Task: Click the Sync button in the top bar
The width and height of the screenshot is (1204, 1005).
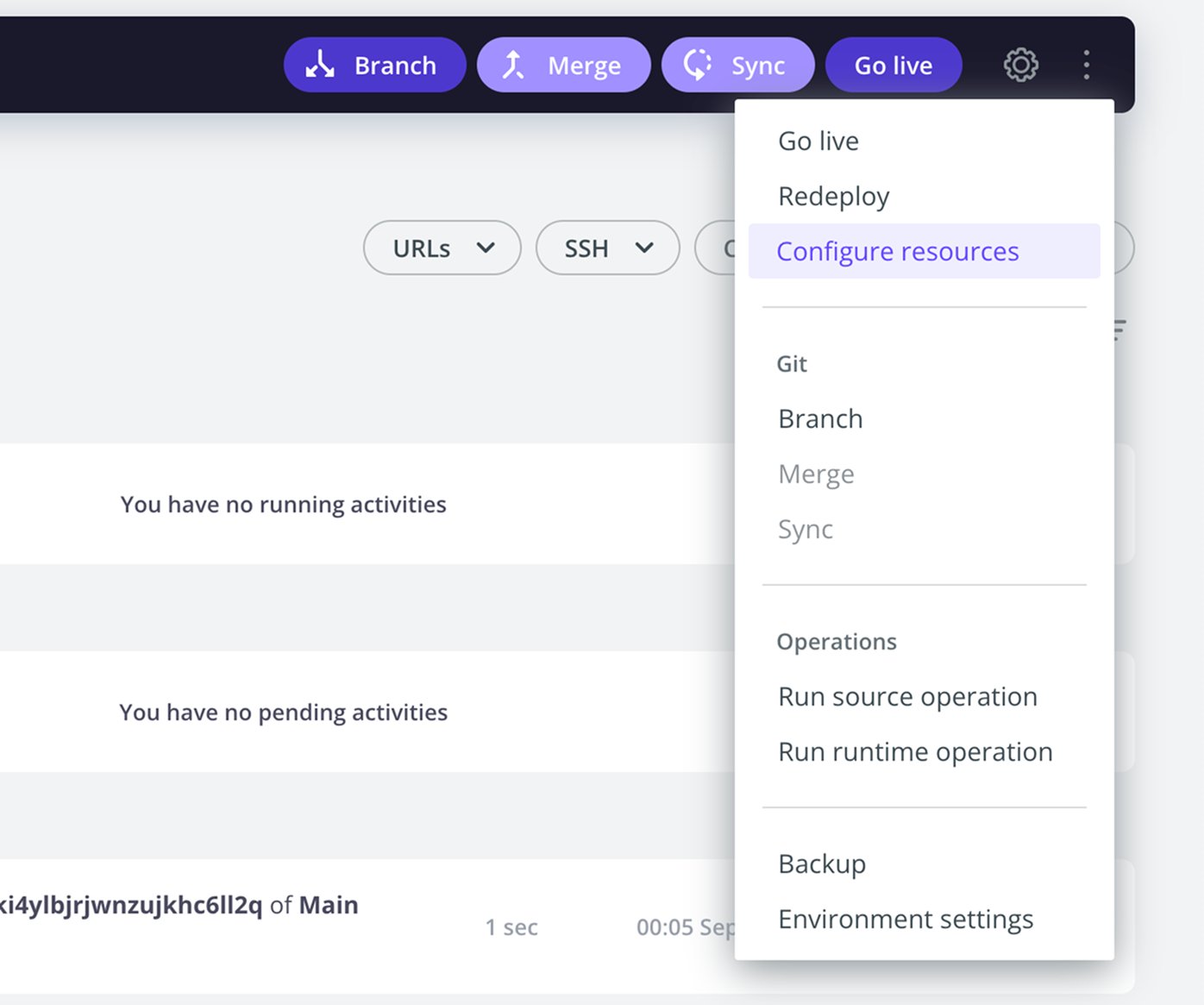Action: point(737,65)
